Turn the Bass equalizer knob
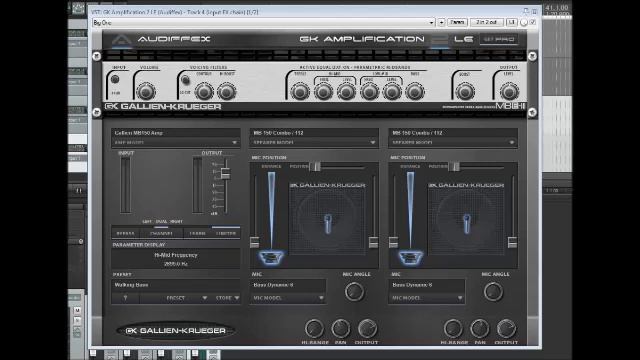 (415, 92)
